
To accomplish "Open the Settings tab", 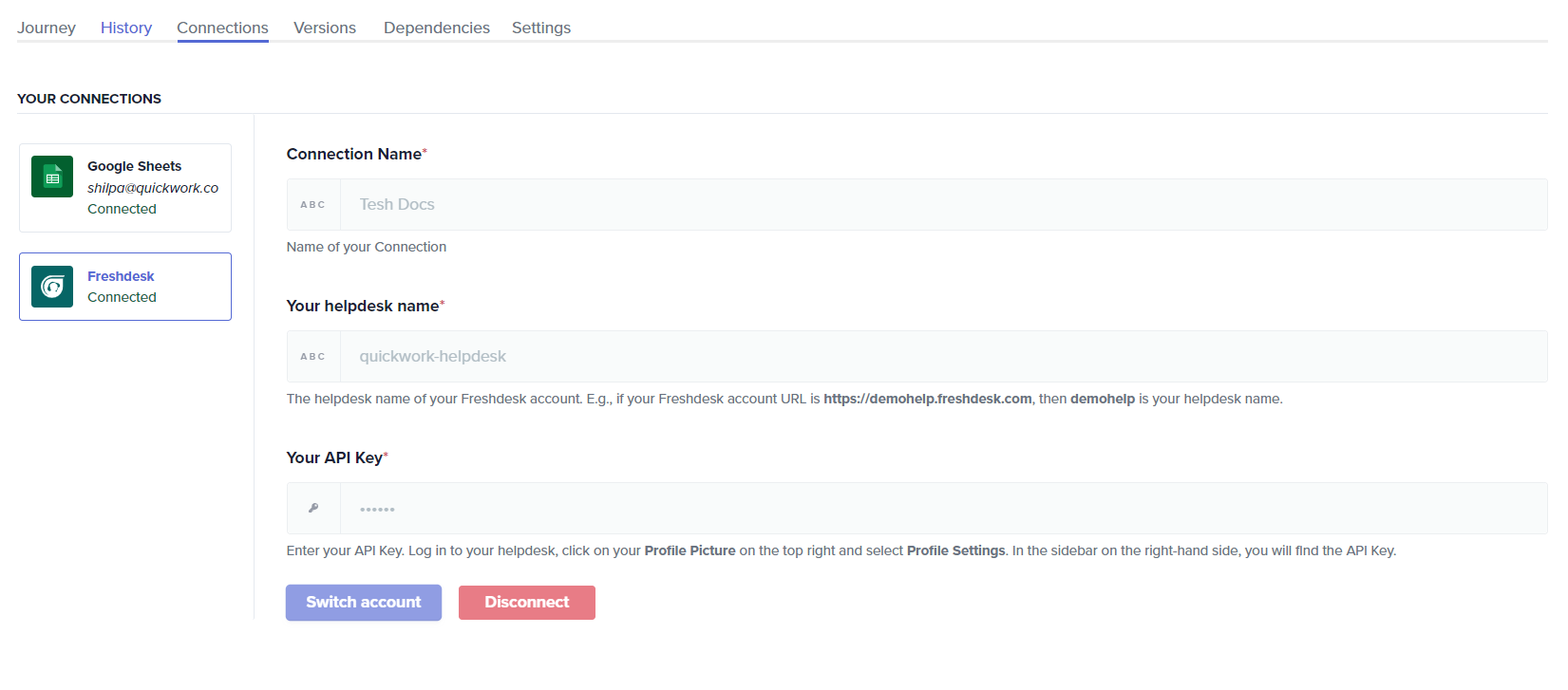I will point(541,28).
